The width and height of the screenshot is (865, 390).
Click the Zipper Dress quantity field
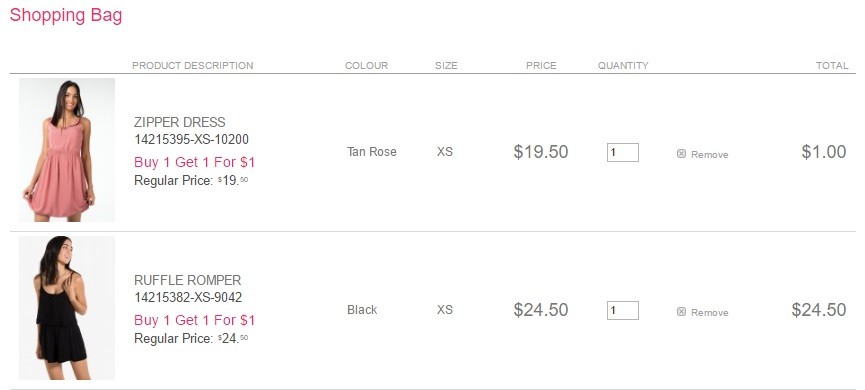[x=623, y=152]
